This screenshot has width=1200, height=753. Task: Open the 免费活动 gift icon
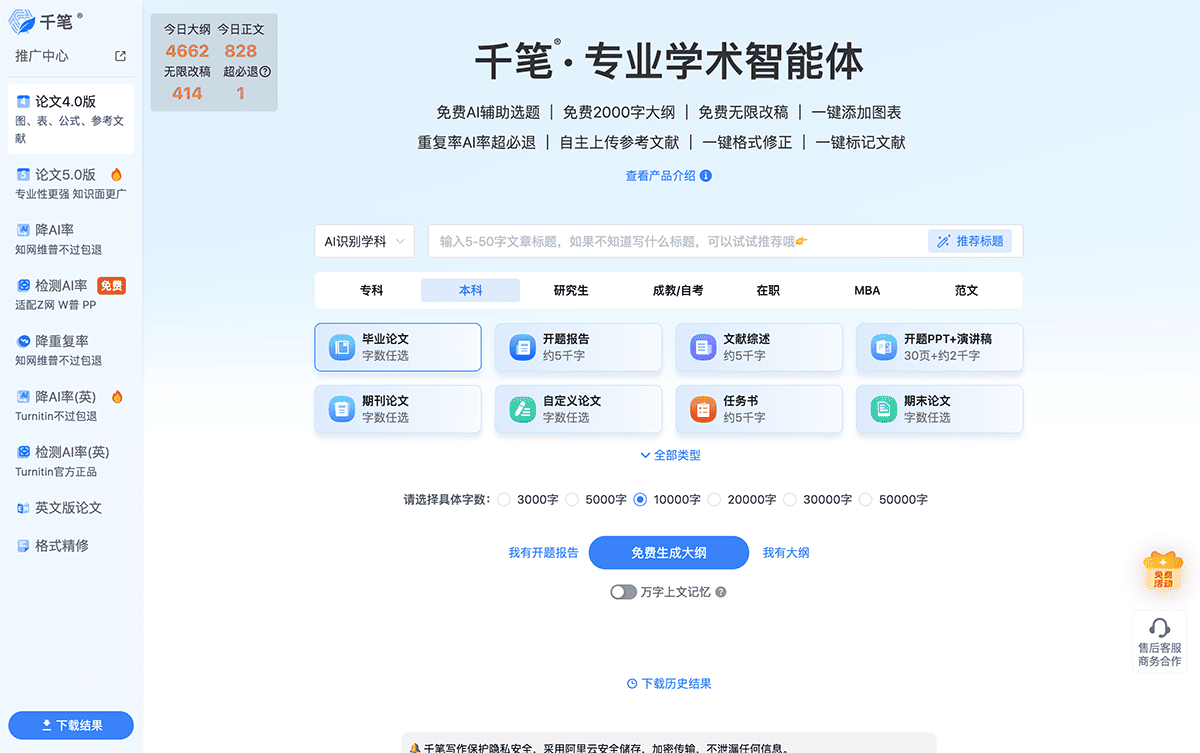coord(1162,571)
